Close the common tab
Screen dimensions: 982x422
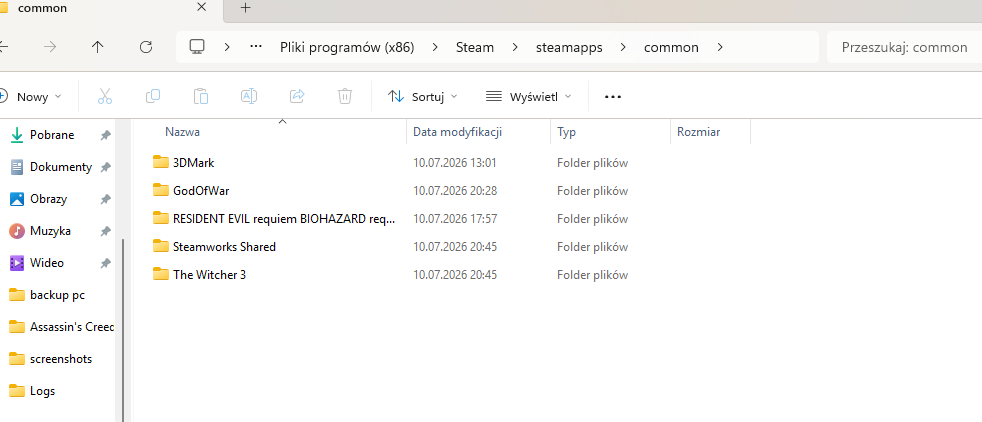[201, 8]
